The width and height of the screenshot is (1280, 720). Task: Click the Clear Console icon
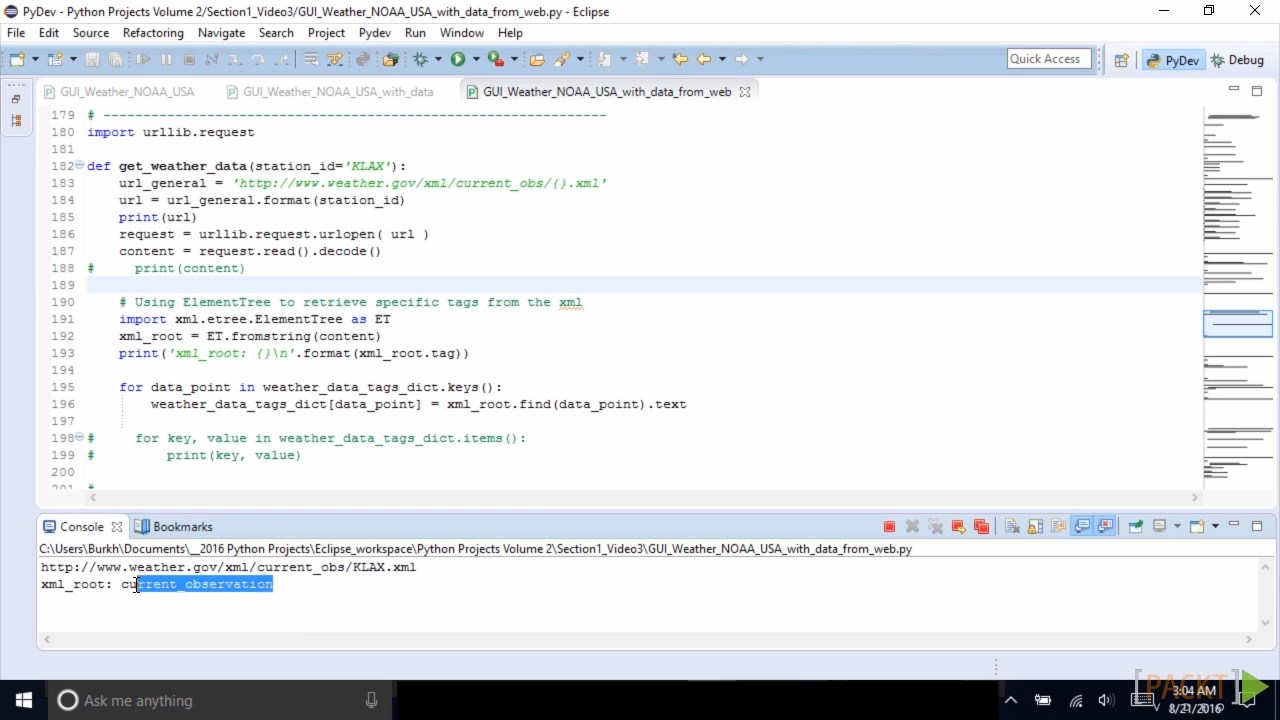coord(1011,526)
